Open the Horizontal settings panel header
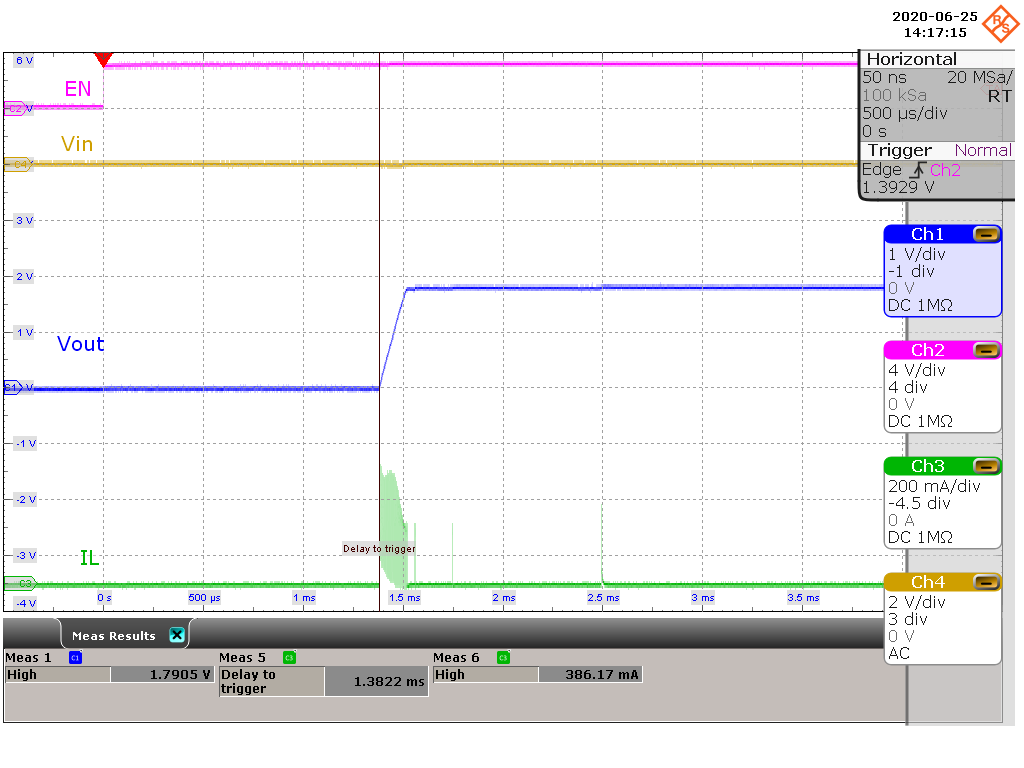1024x768 pixels. tap(912, 58)
